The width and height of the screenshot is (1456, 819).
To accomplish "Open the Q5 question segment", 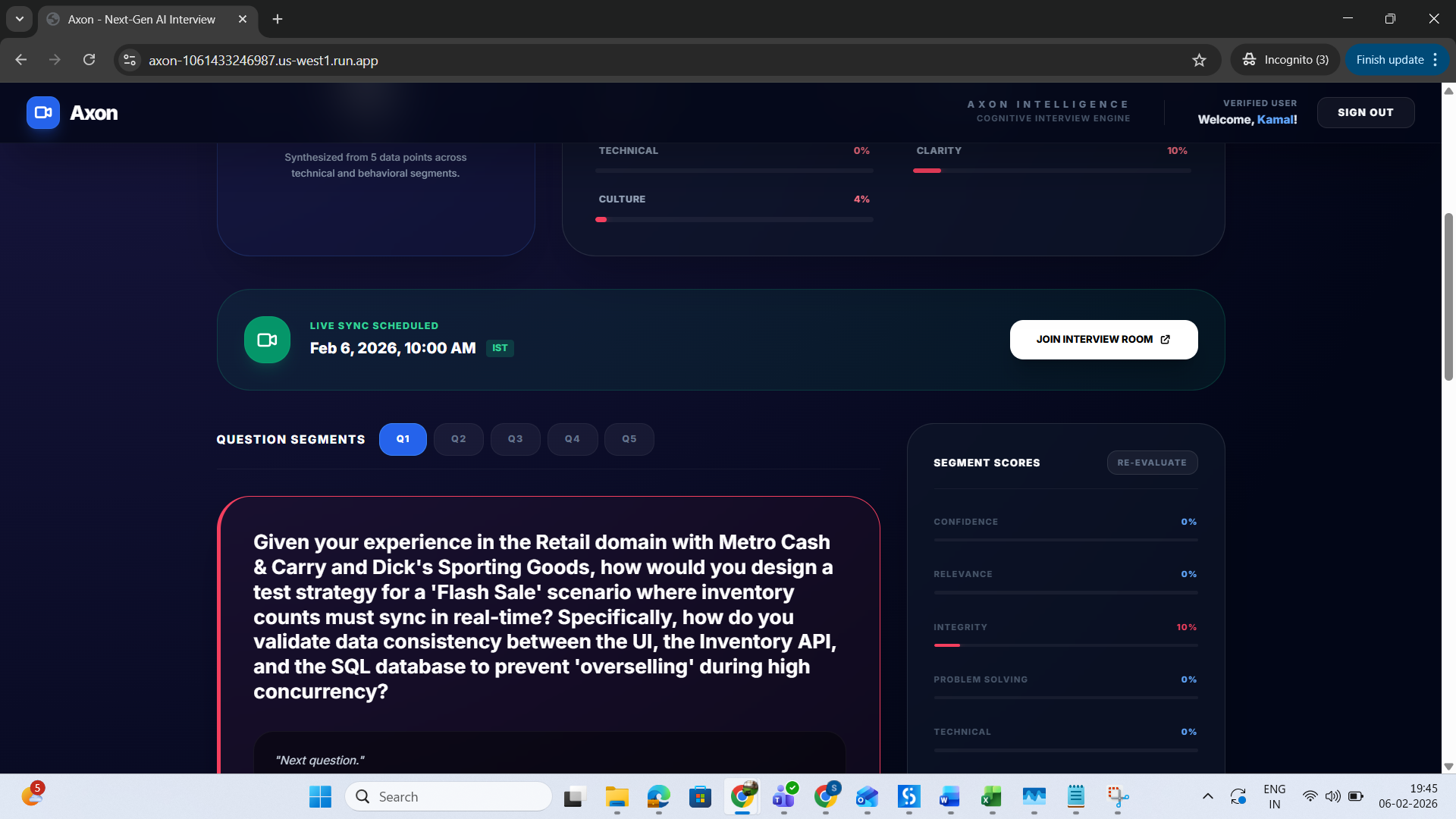I will 629,439.
